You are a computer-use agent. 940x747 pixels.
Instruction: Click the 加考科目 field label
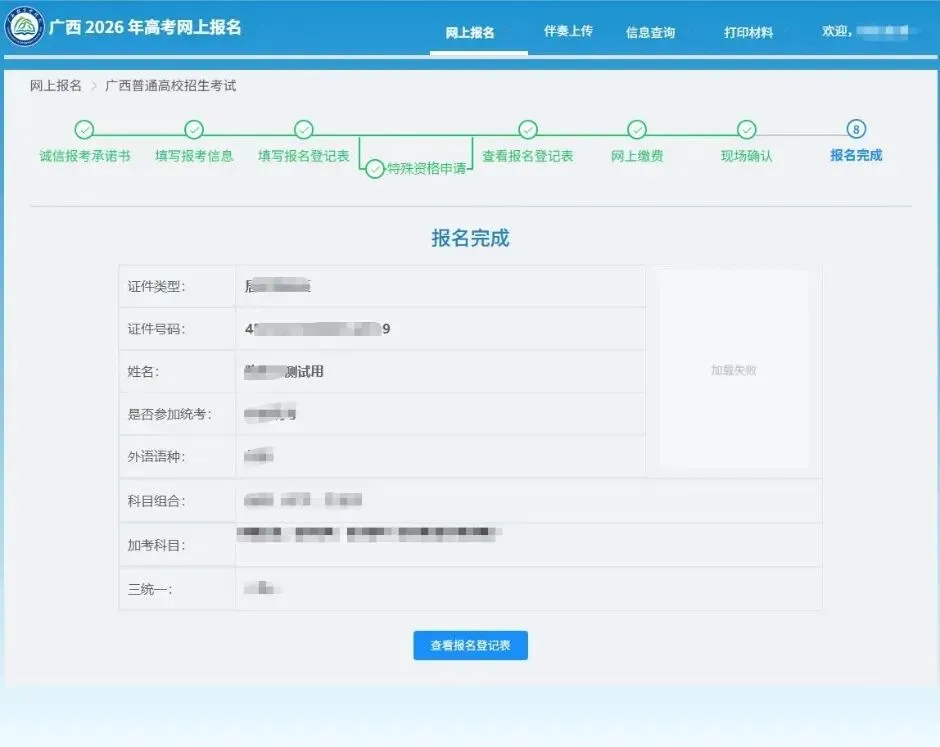(156, 546)
